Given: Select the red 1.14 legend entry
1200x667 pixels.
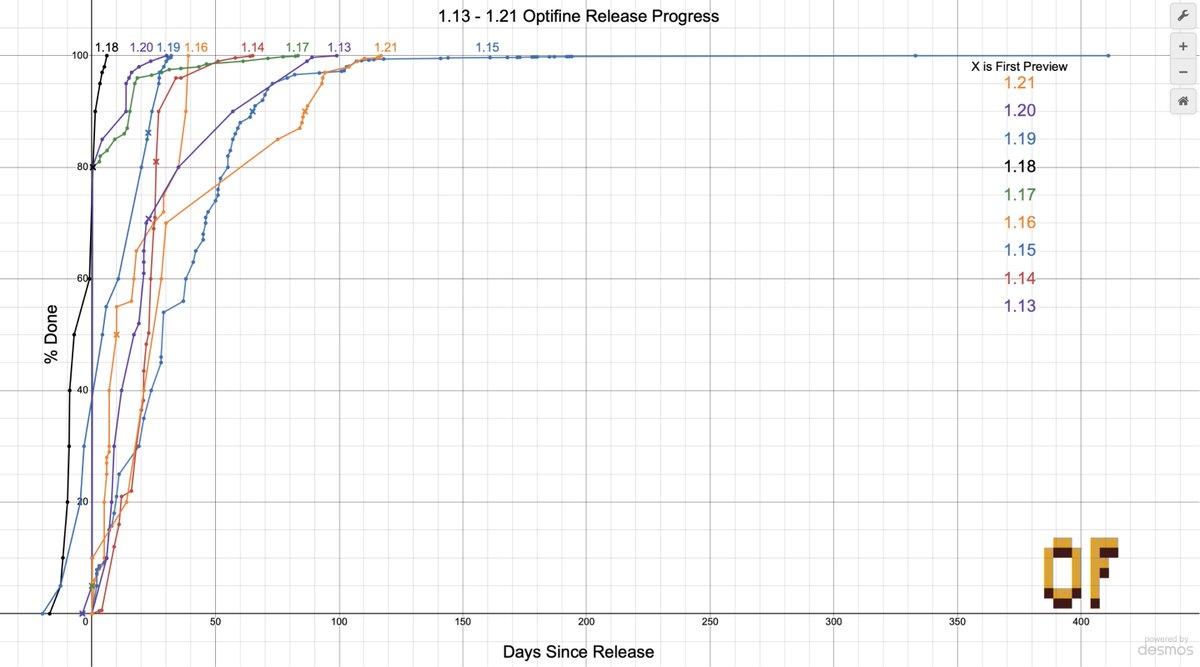Looking at the screenshot, I should (x=1020, y=278).
